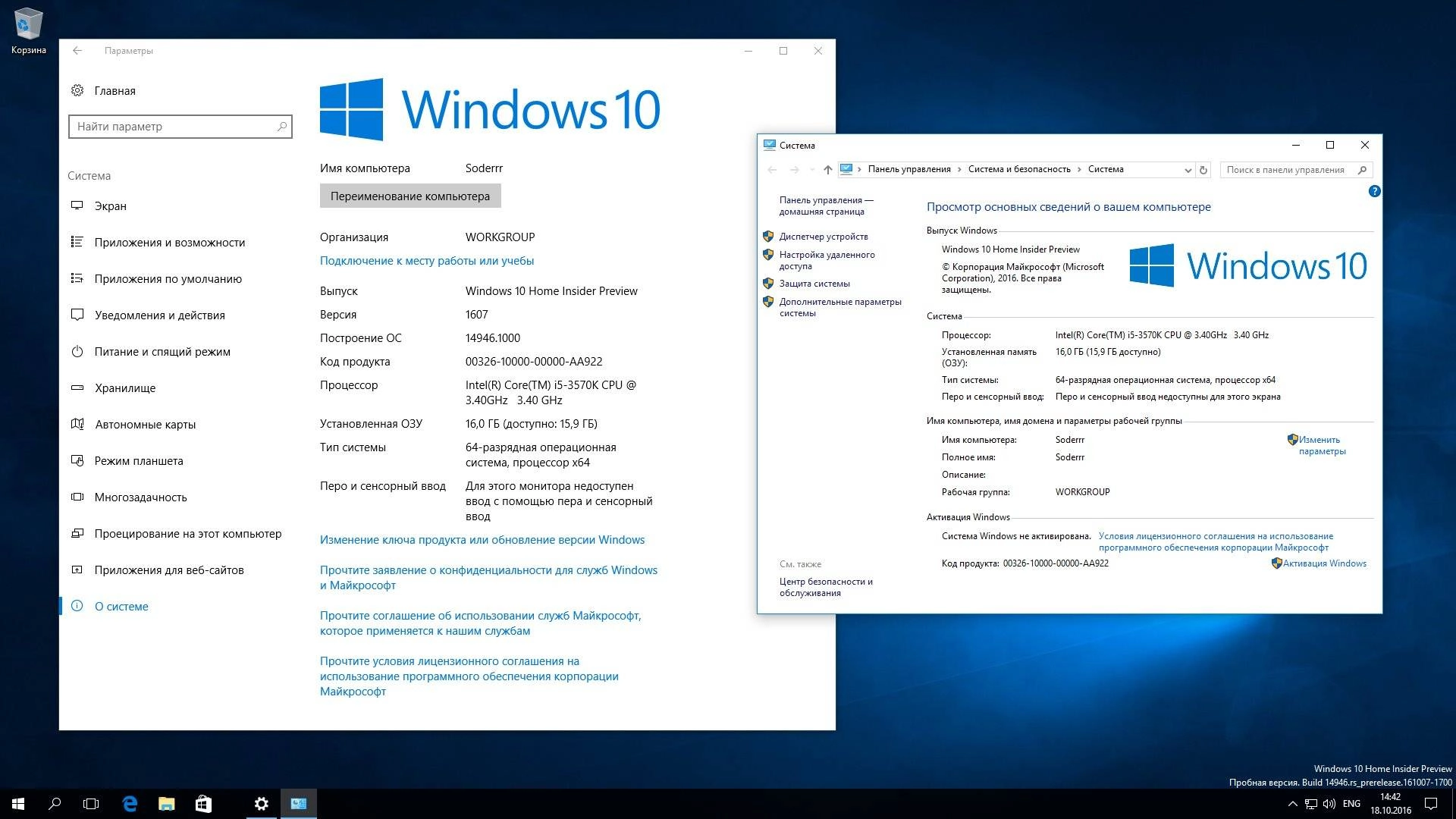The width and height of the screenshot is (1456, 819).
Task: Click Активация Windows link
Action: (x=1324, y=563)
